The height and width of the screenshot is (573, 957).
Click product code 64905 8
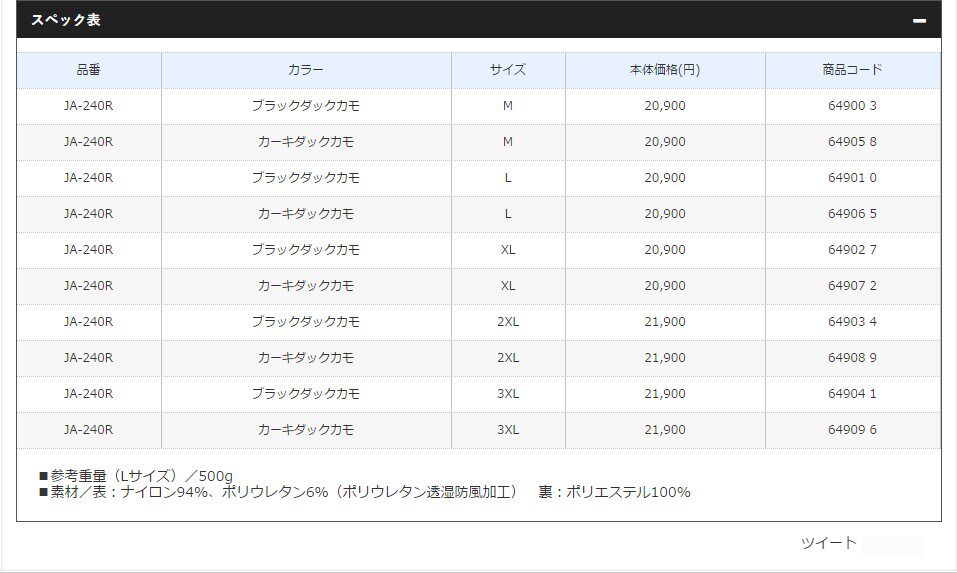pyautogui.click(x=852, y=142)
